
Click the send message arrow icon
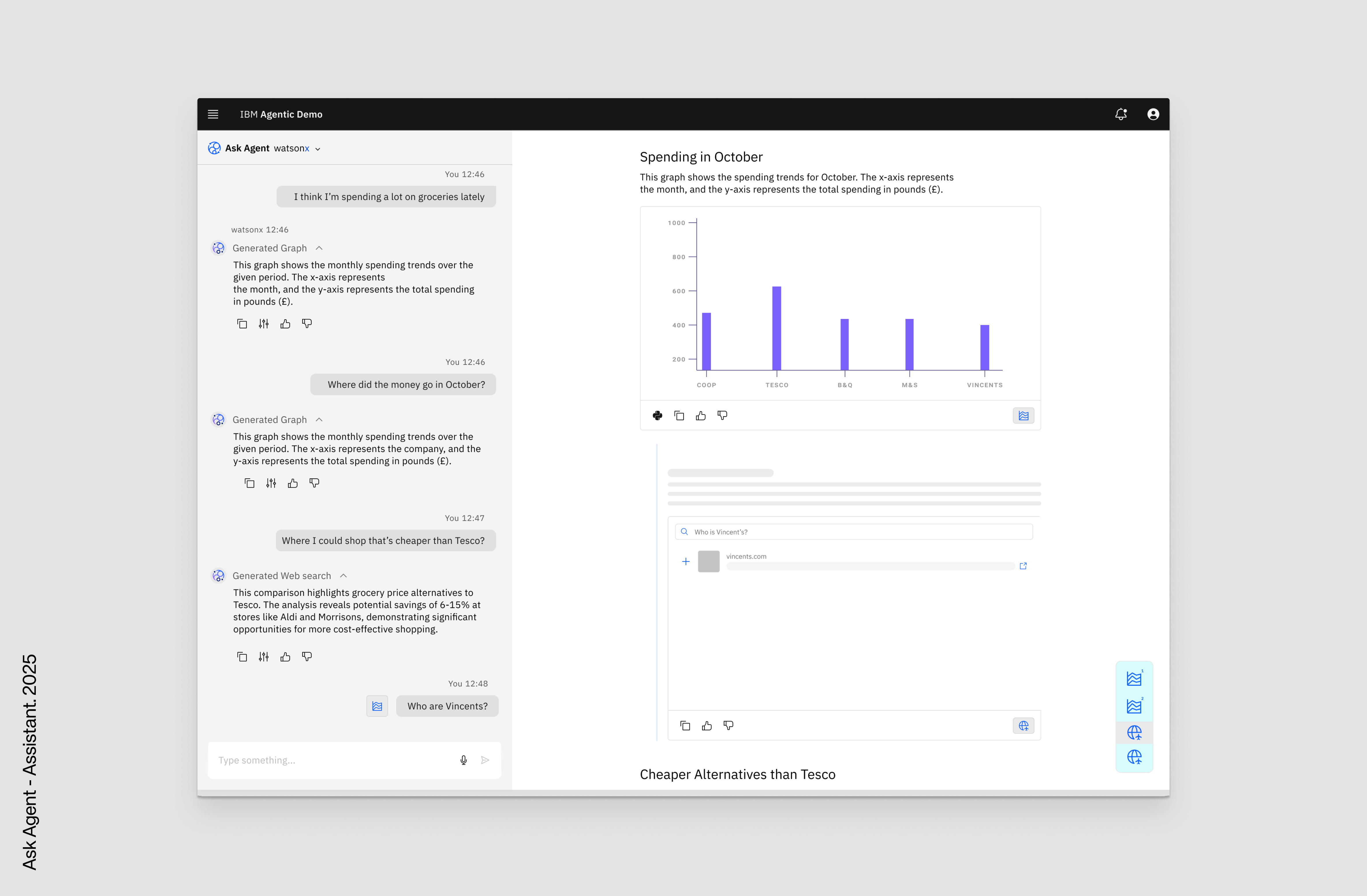coord(485,760)
